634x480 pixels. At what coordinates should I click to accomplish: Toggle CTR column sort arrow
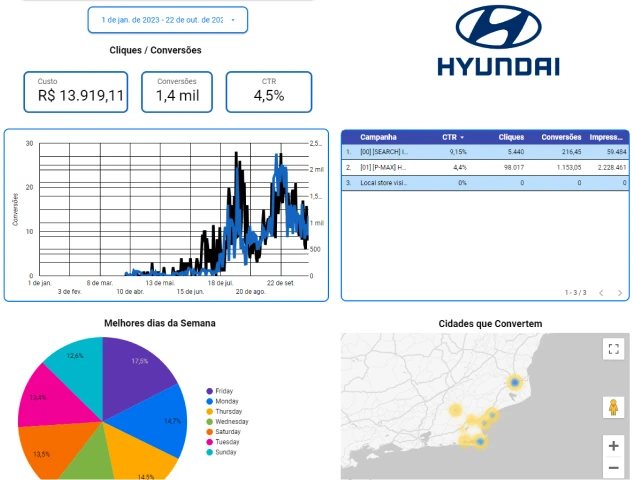[x=462, y=137]
